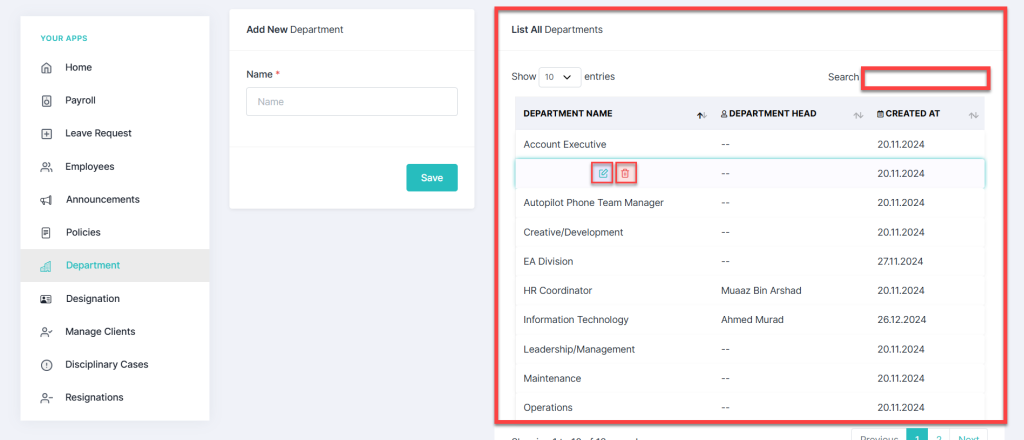Click the red delete trash icon
The height and width of the screenshot is (440, 1024).
coord(625,173)
